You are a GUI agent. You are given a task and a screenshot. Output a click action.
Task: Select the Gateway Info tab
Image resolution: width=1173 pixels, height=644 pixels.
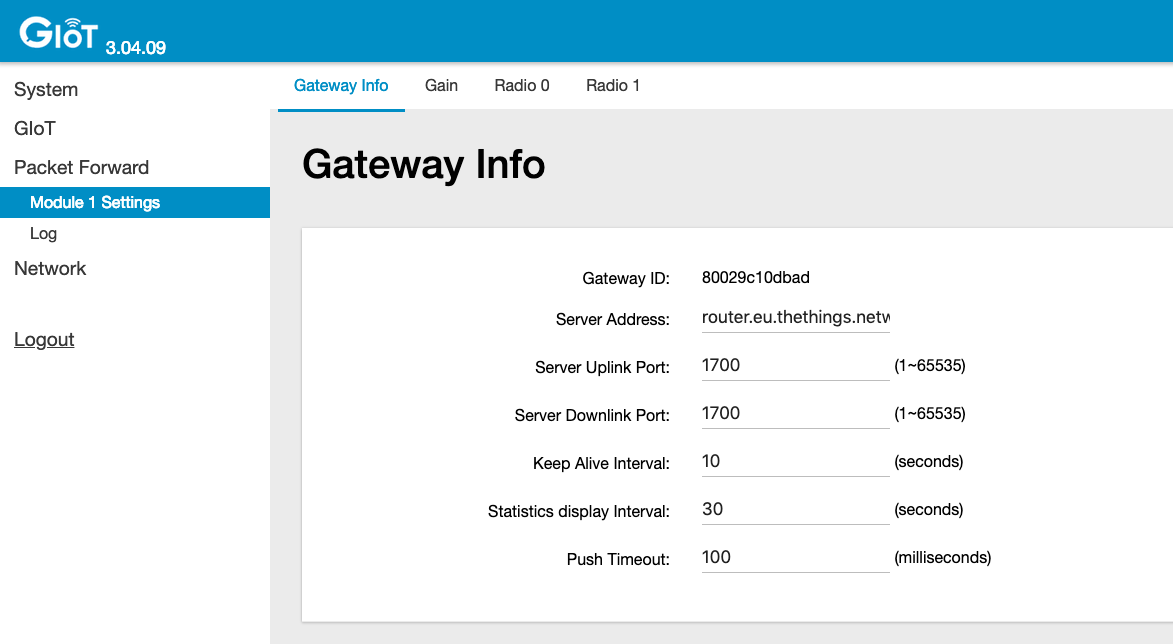(x=341, y=85)
